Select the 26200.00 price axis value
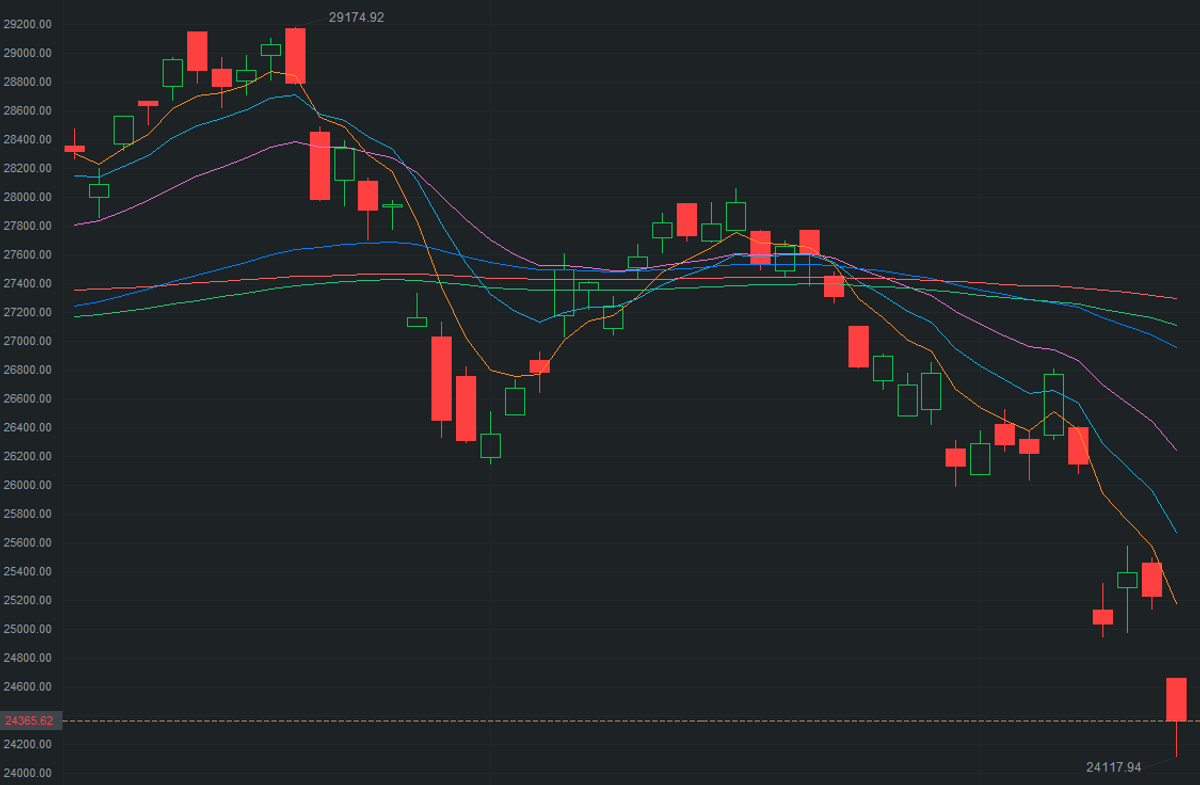 click(28, 457)
